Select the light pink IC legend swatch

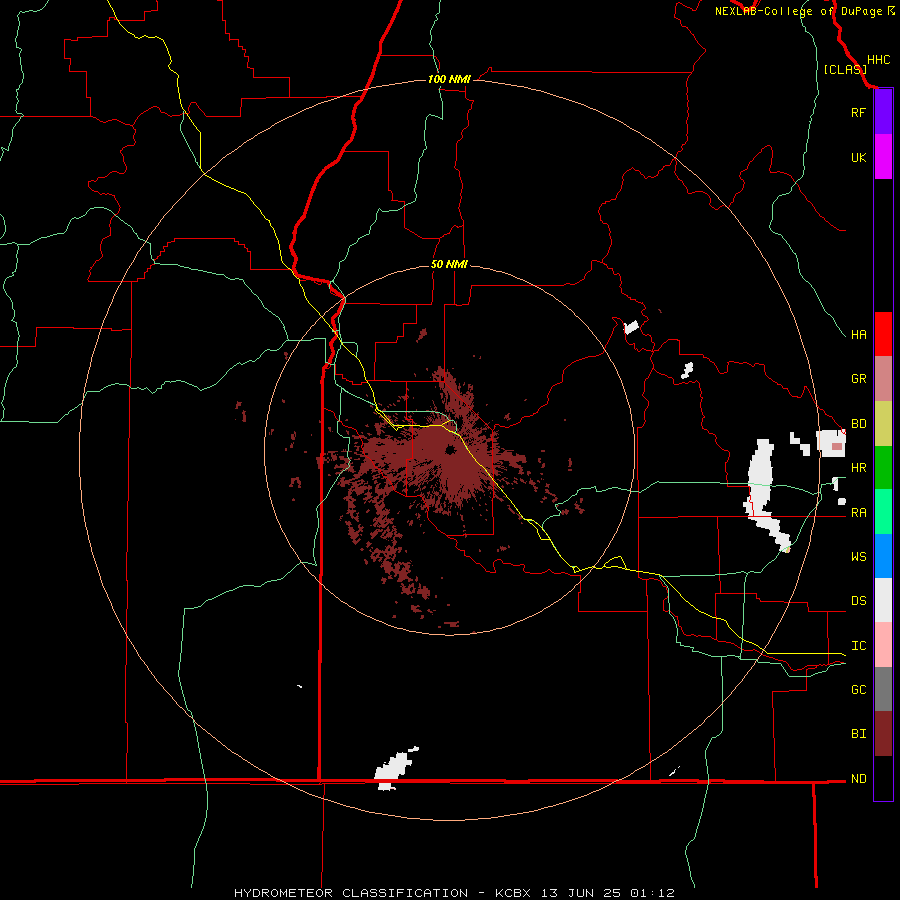pos(883,645)
